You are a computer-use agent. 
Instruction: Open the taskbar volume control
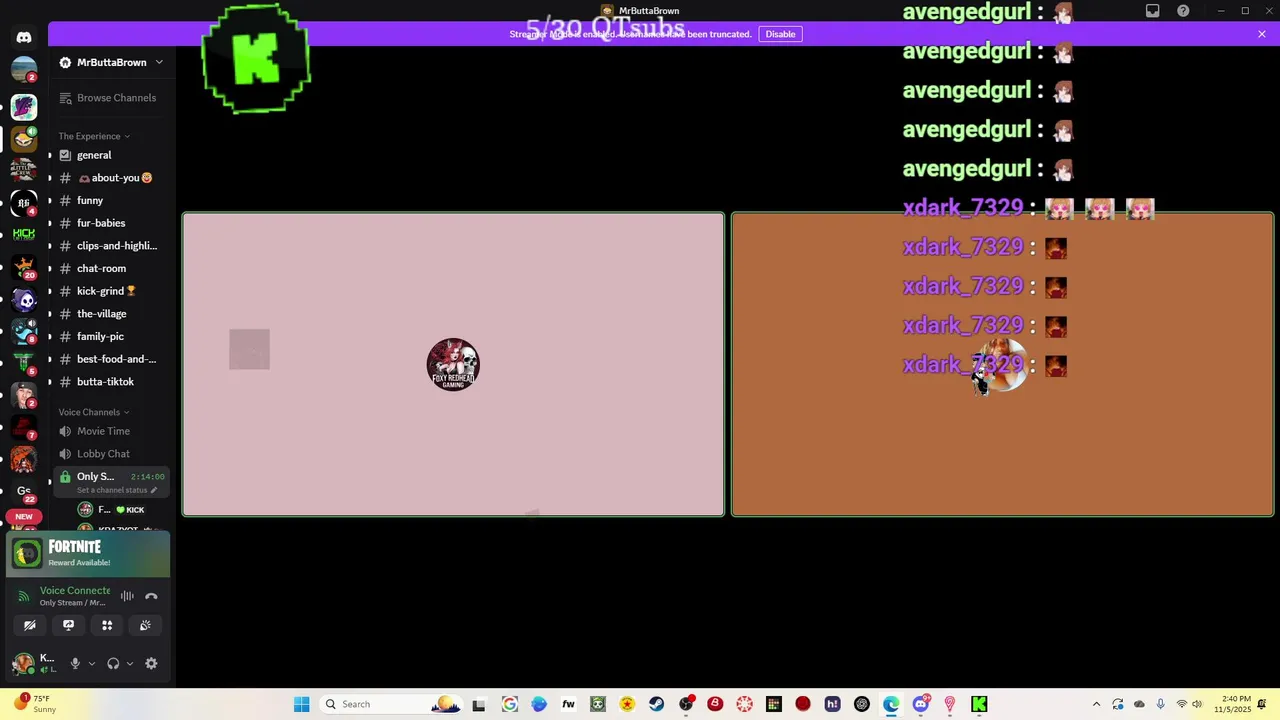pyautogui.click(x=1197, y=704)
